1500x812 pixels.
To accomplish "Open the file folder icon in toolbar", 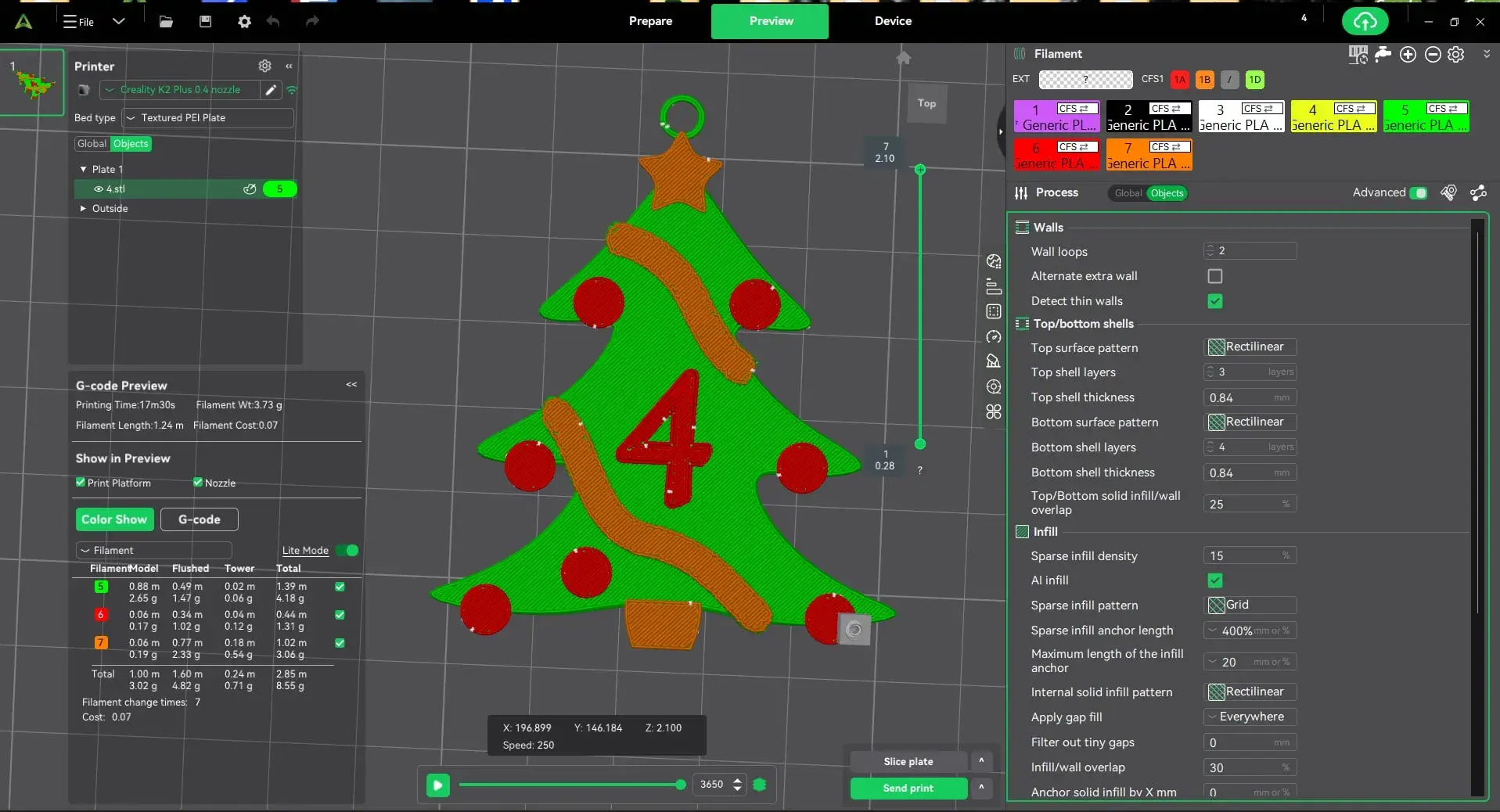I will [166, 22].
